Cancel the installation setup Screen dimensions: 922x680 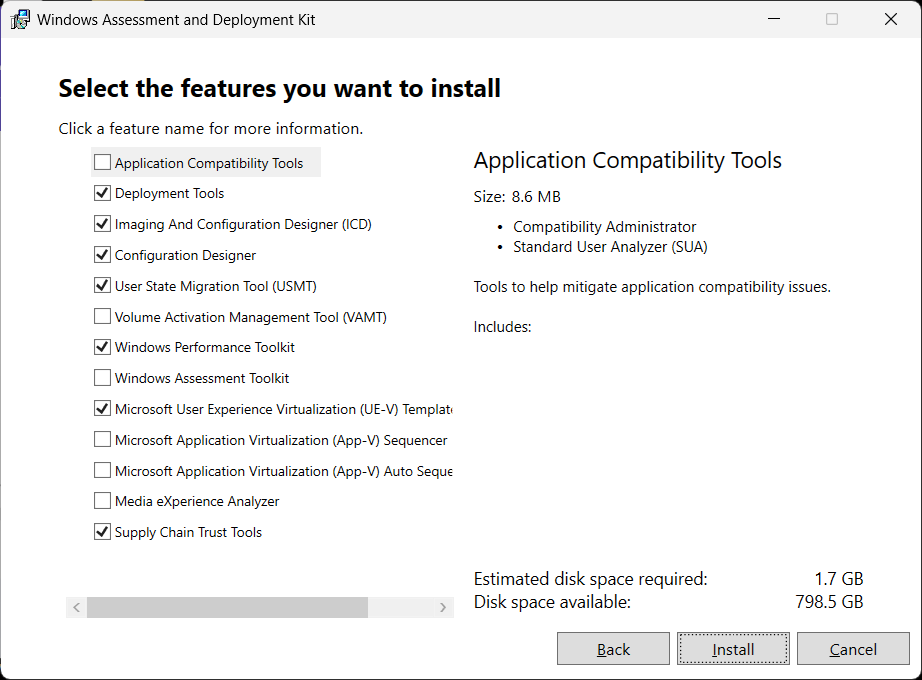[x=853, y=650]
